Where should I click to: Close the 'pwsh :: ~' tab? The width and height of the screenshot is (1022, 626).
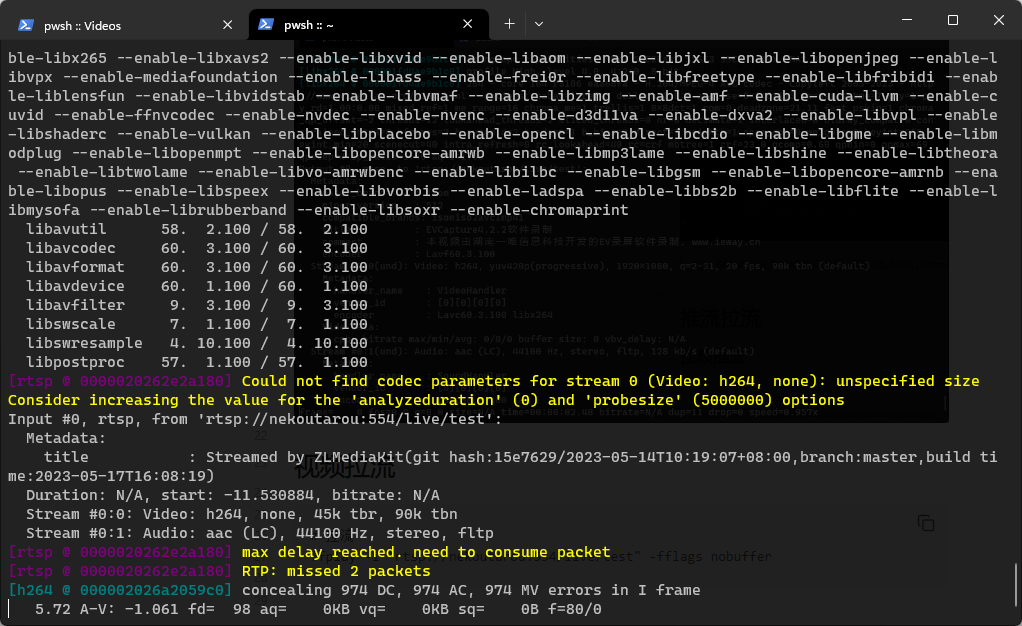coord(467,24)
